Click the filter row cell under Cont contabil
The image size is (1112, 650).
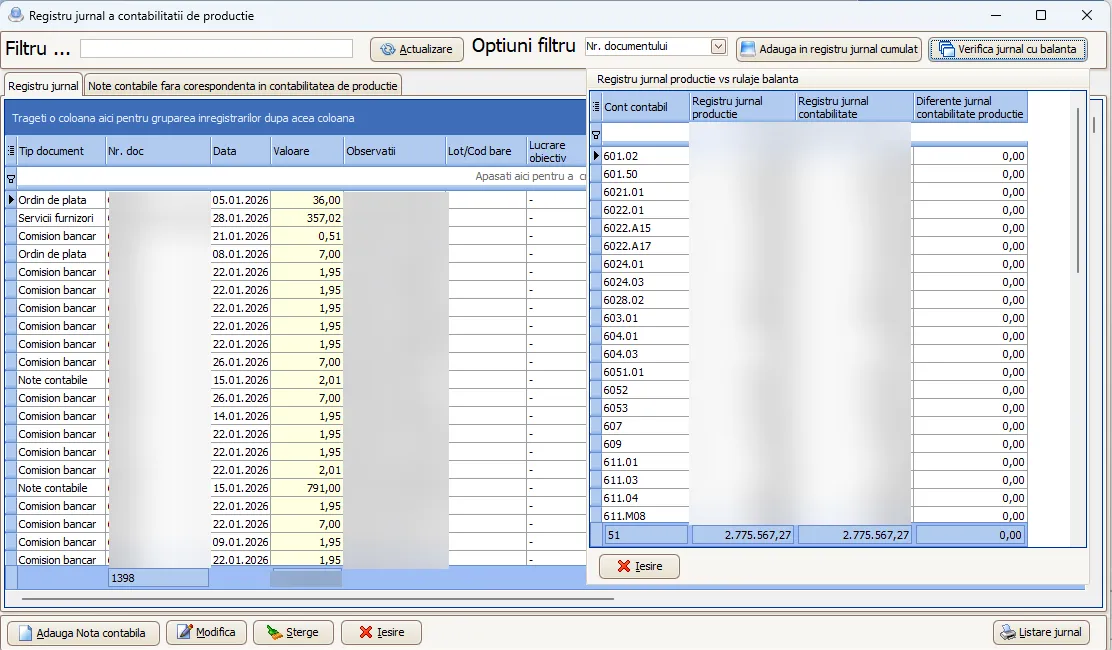coord(645,133)
